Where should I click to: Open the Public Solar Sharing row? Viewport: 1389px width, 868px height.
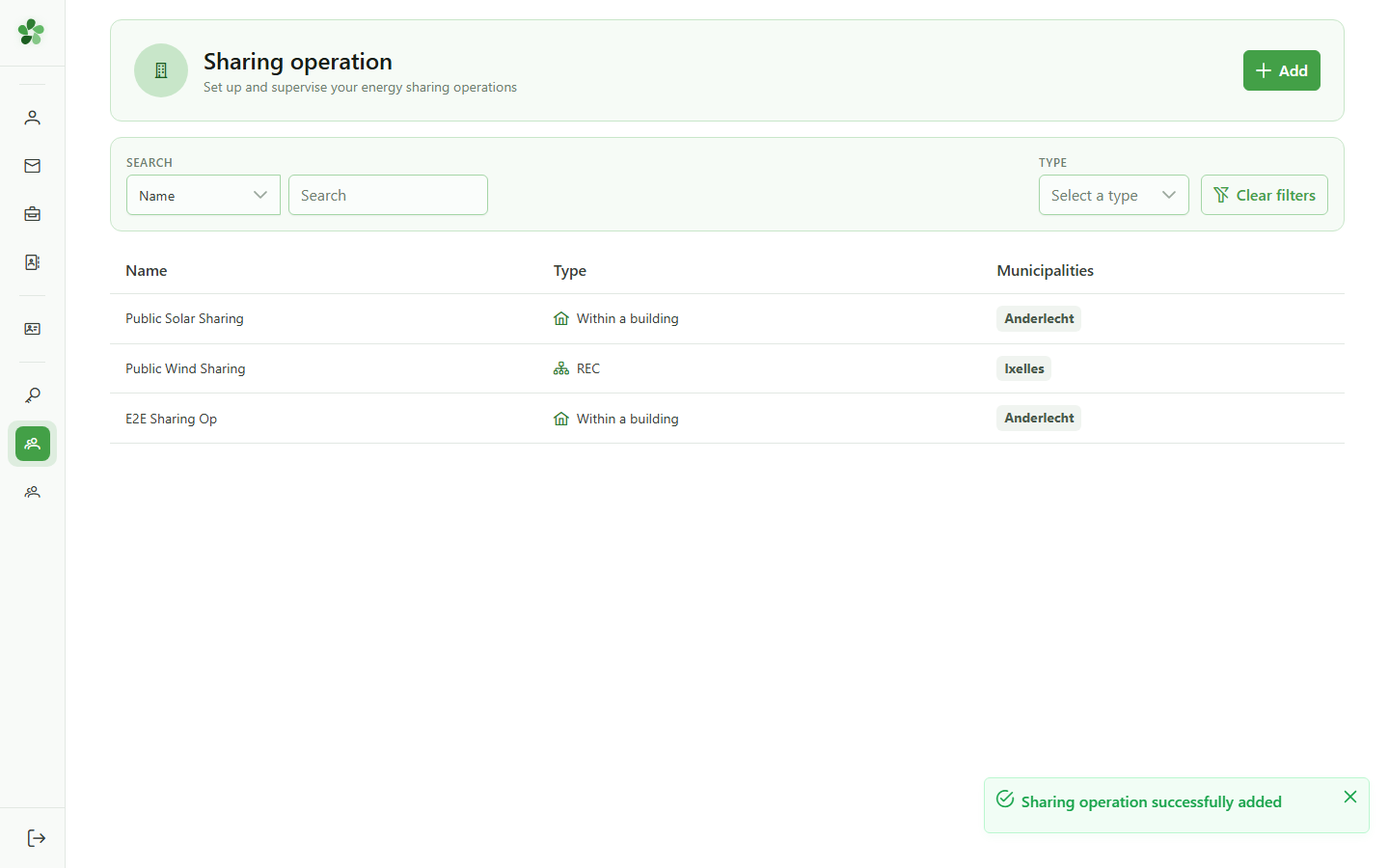(x=727, y=319)
